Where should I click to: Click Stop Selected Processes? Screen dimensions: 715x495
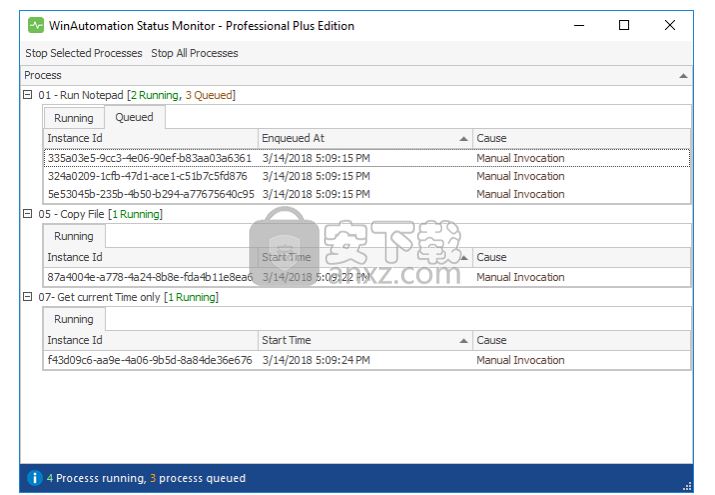point(84,53)
